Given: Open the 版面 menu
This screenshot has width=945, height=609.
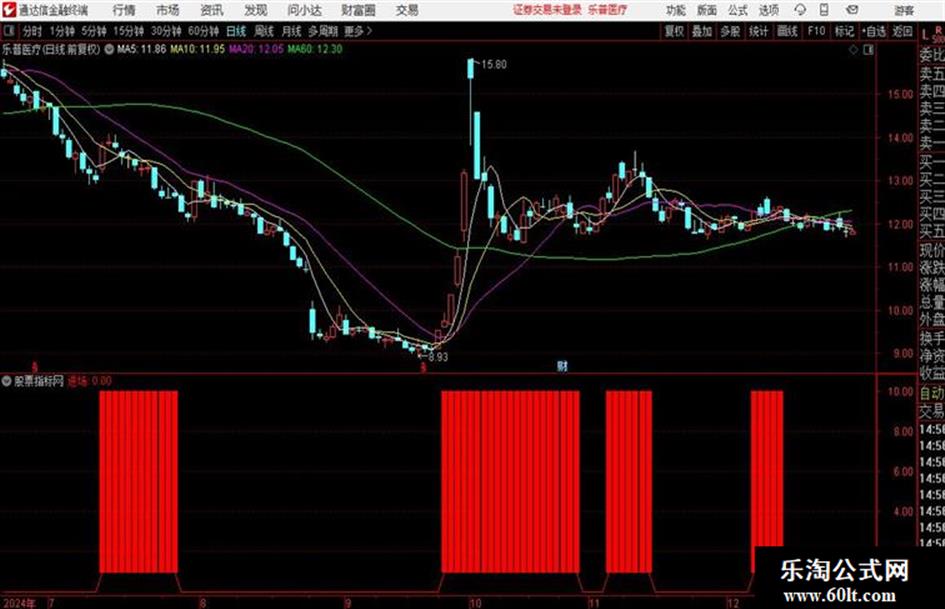Looking at the screenshot, I should [x=707, y=10].
